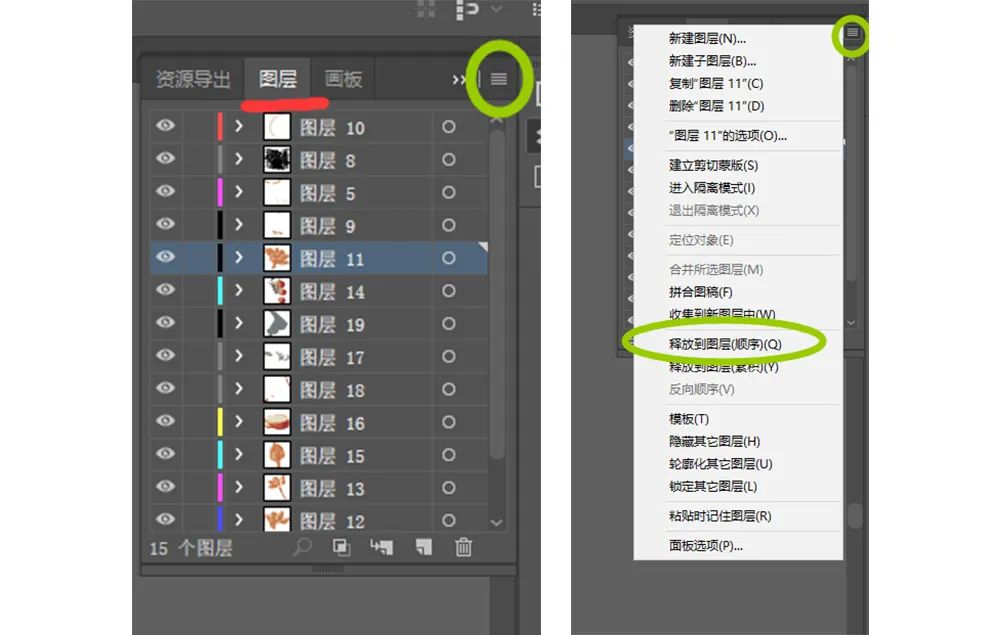Open the Layers panel flyout menu icon
Viewport: 1000px width, 635px height.
[x=497, y=80]
